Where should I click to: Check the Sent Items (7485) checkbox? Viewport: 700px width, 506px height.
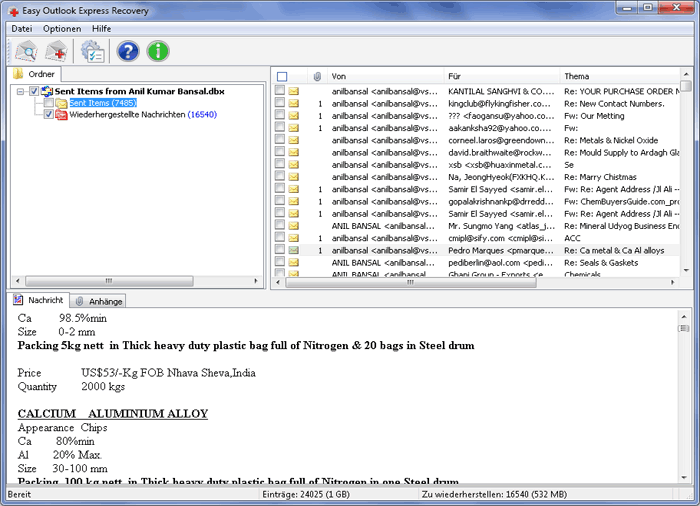coord(49,103)
